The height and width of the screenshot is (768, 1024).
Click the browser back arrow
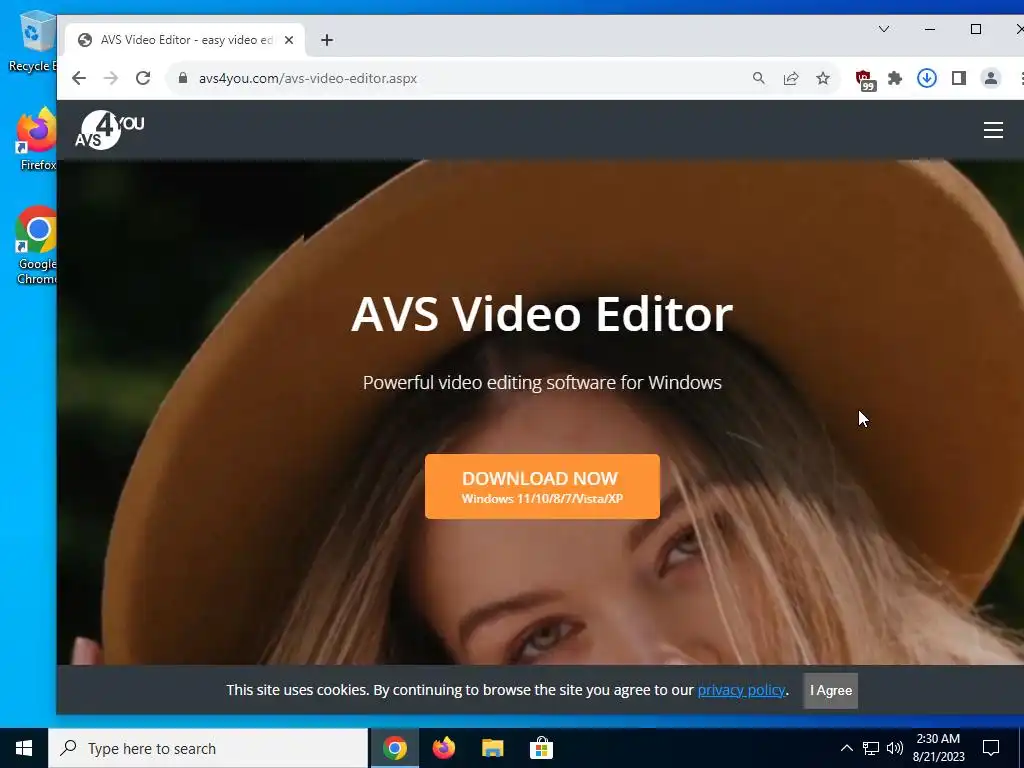tap(79, 78)
